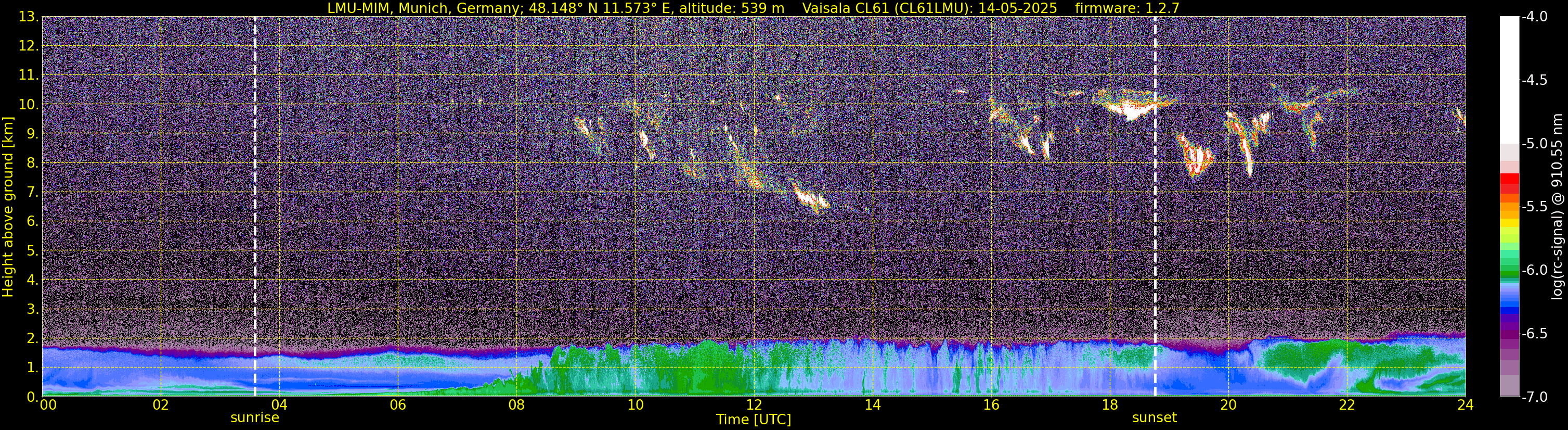This screenshot has height=430, width=1568.
Task: Click the time axis tick label '06'
Action: click(397, 405)
